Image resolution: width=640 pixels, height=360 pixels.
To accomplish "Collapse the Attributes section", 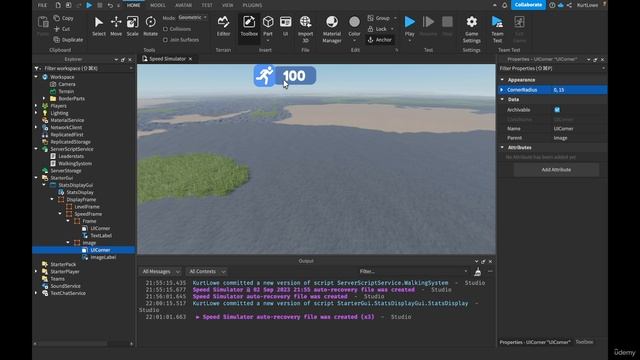I will [502, 147].
